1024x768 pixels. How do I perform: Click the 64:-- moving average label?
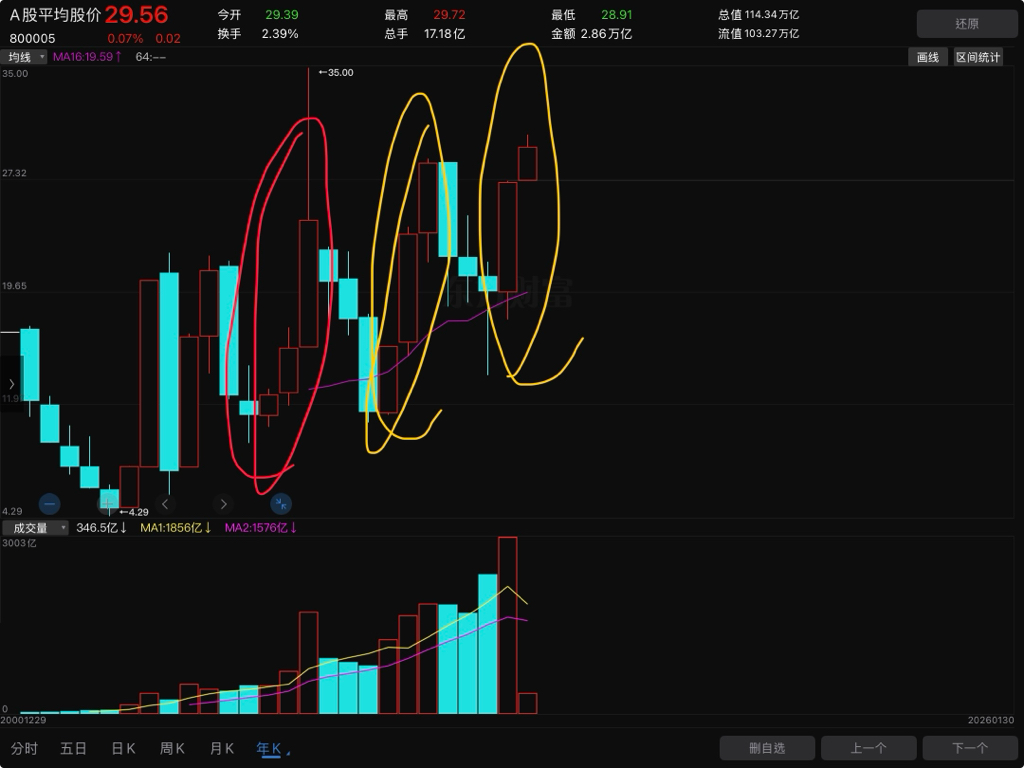(x=150, y=57)
